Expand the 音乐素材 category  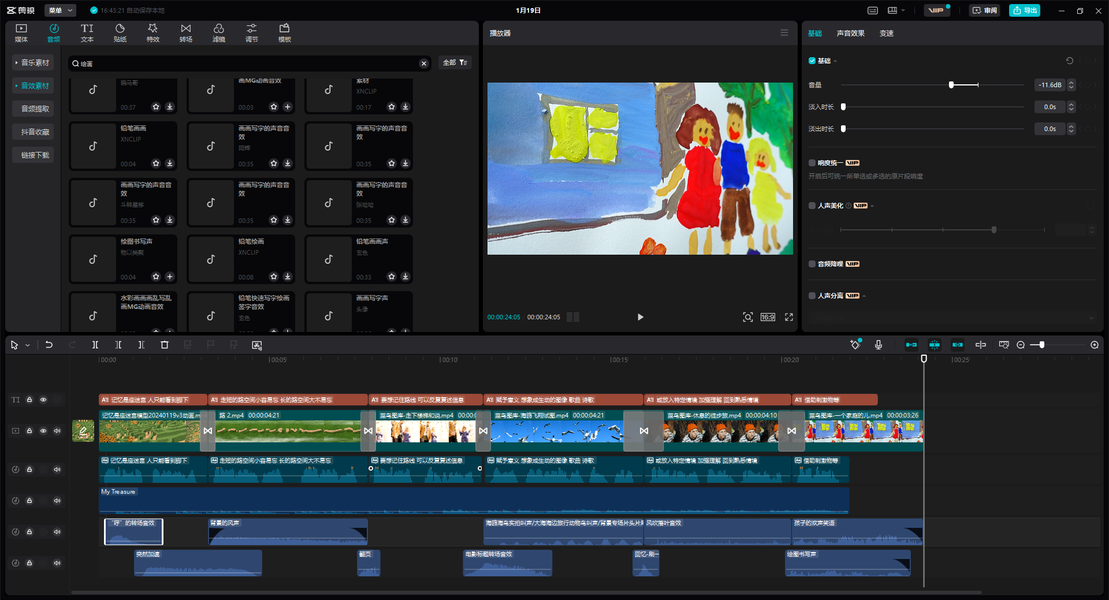33,63
